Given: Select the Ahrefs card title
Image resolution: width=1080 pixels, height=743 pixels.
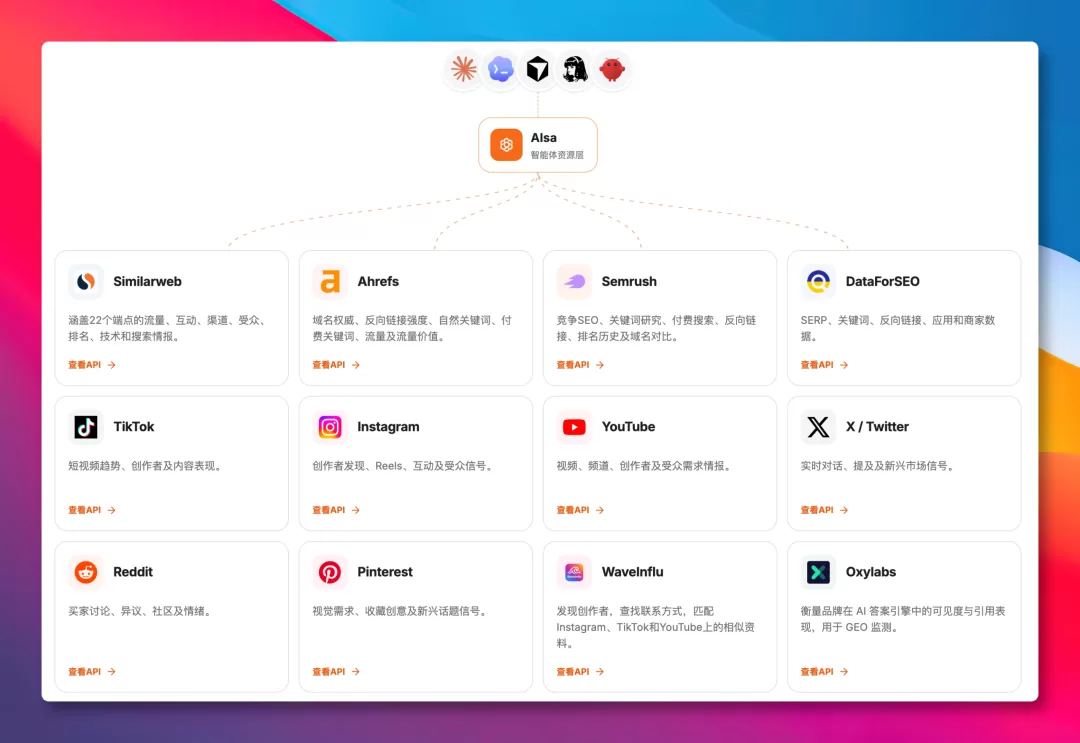Looking at the screenshot, I should [378, 282].
